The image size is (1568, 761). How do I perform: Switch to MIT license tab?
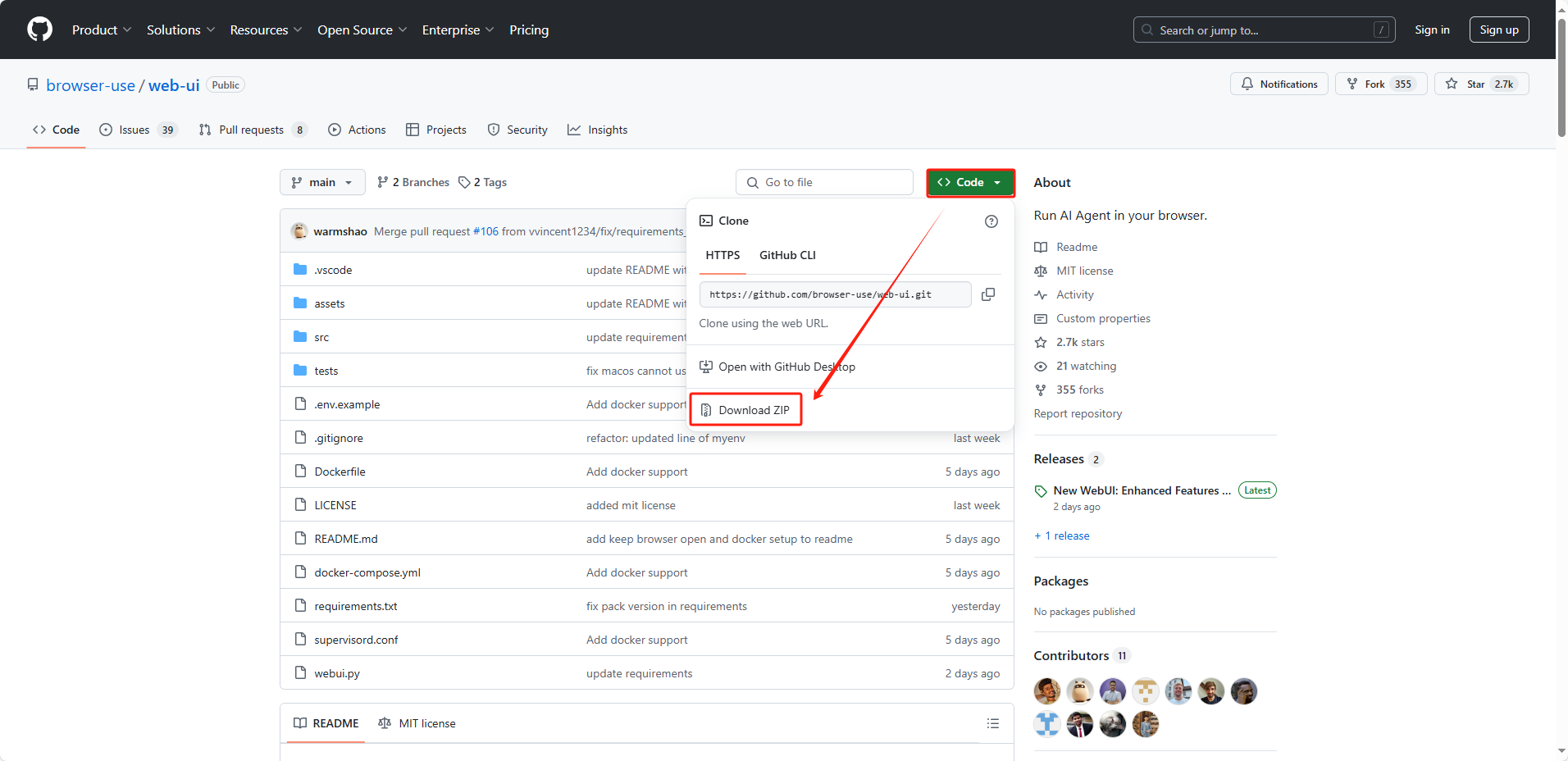pyautogui.click(x=417, y=723)
